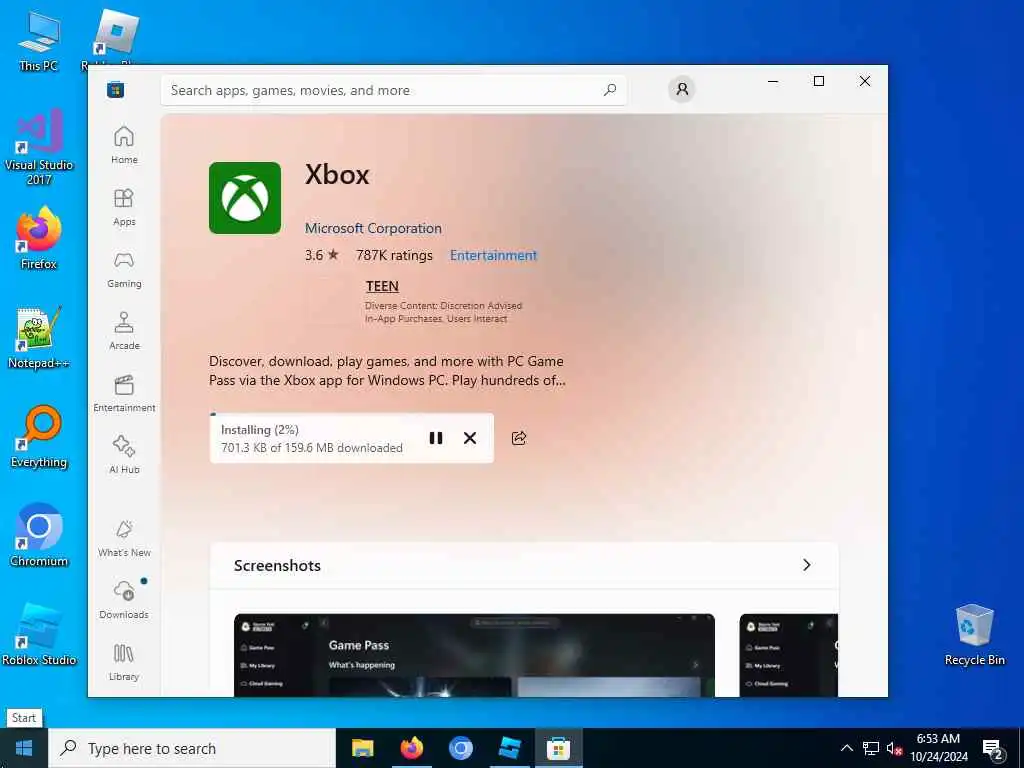The height and width of the screenshot is (768, 1024).
Task: Expand the Screenshots section with chevron
Action: [x=807, y=565]
